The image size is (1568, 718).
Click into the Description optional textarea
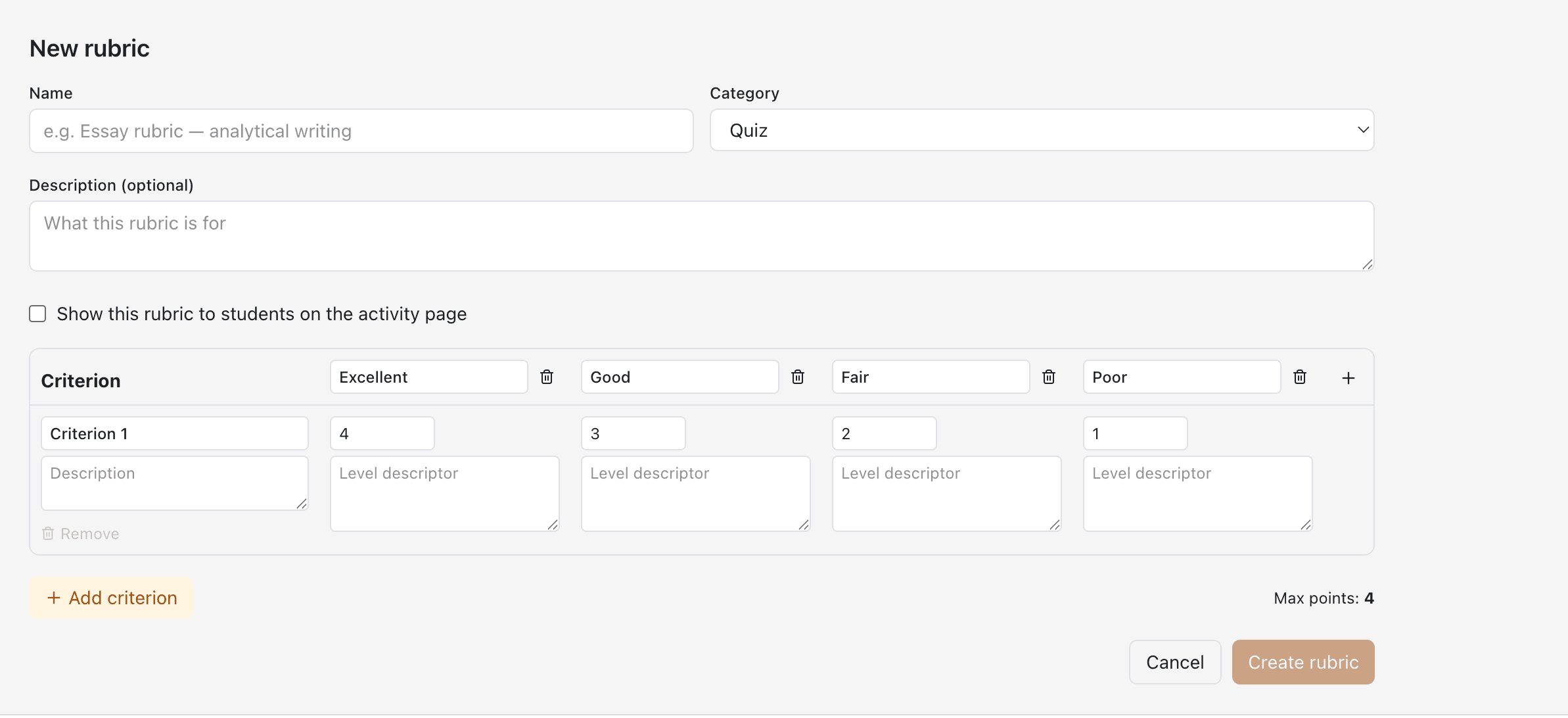(702, 236)
